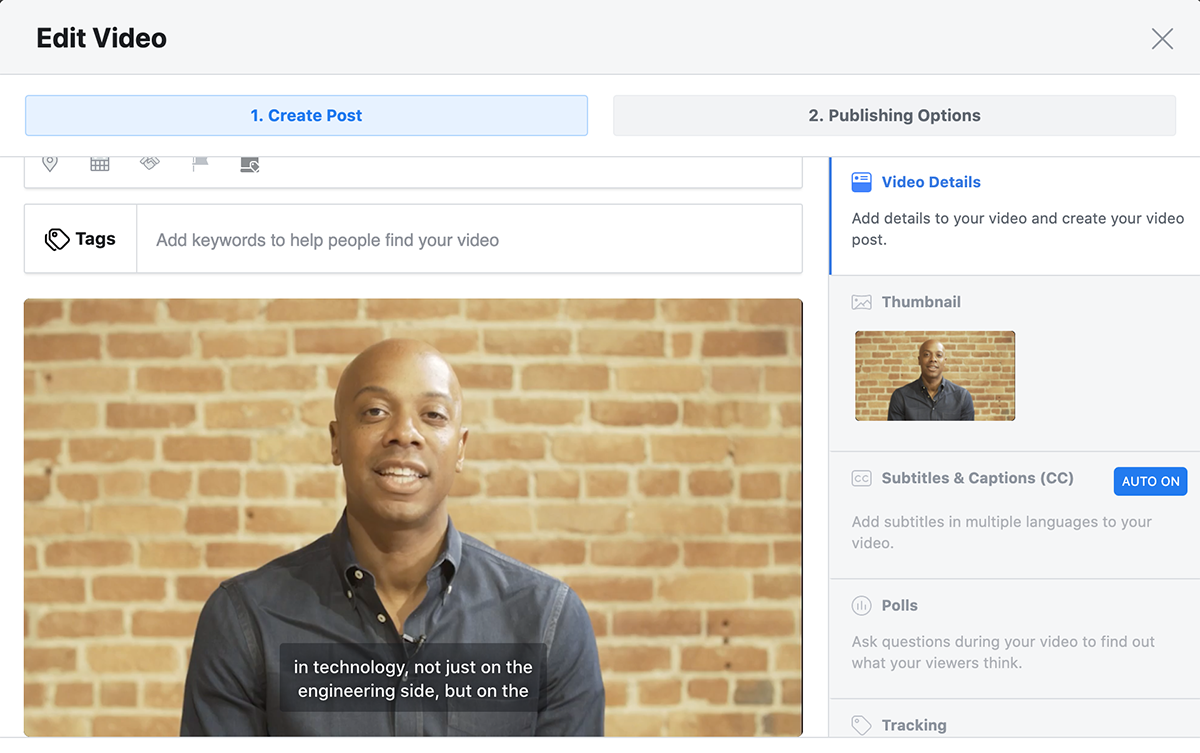The height and width of the screenshot is (753, 1200).
Task: Switch to the Publishing Options tab
Action: coord(894,116)
